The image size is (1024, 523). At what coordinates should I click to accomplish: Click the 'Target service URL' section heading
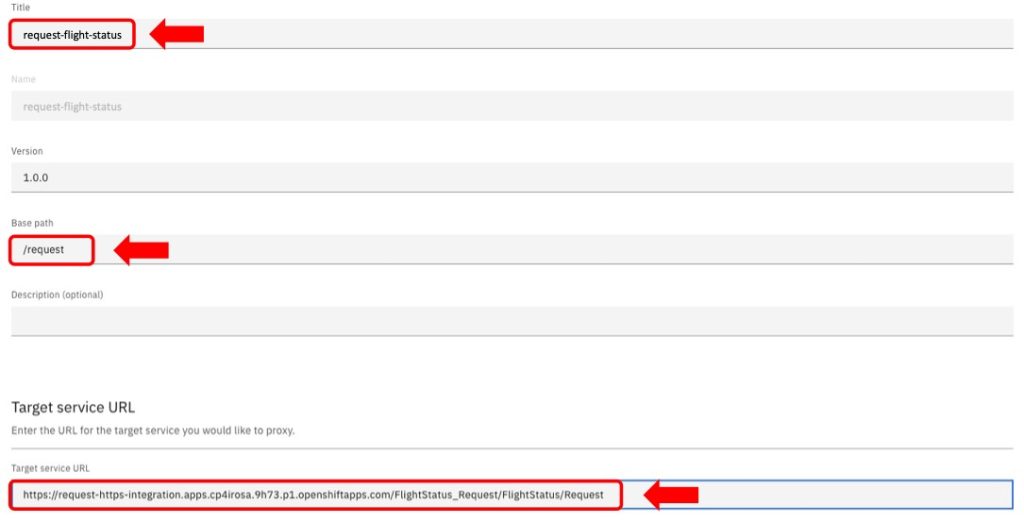pyautogui.click(x=73, y=407)
